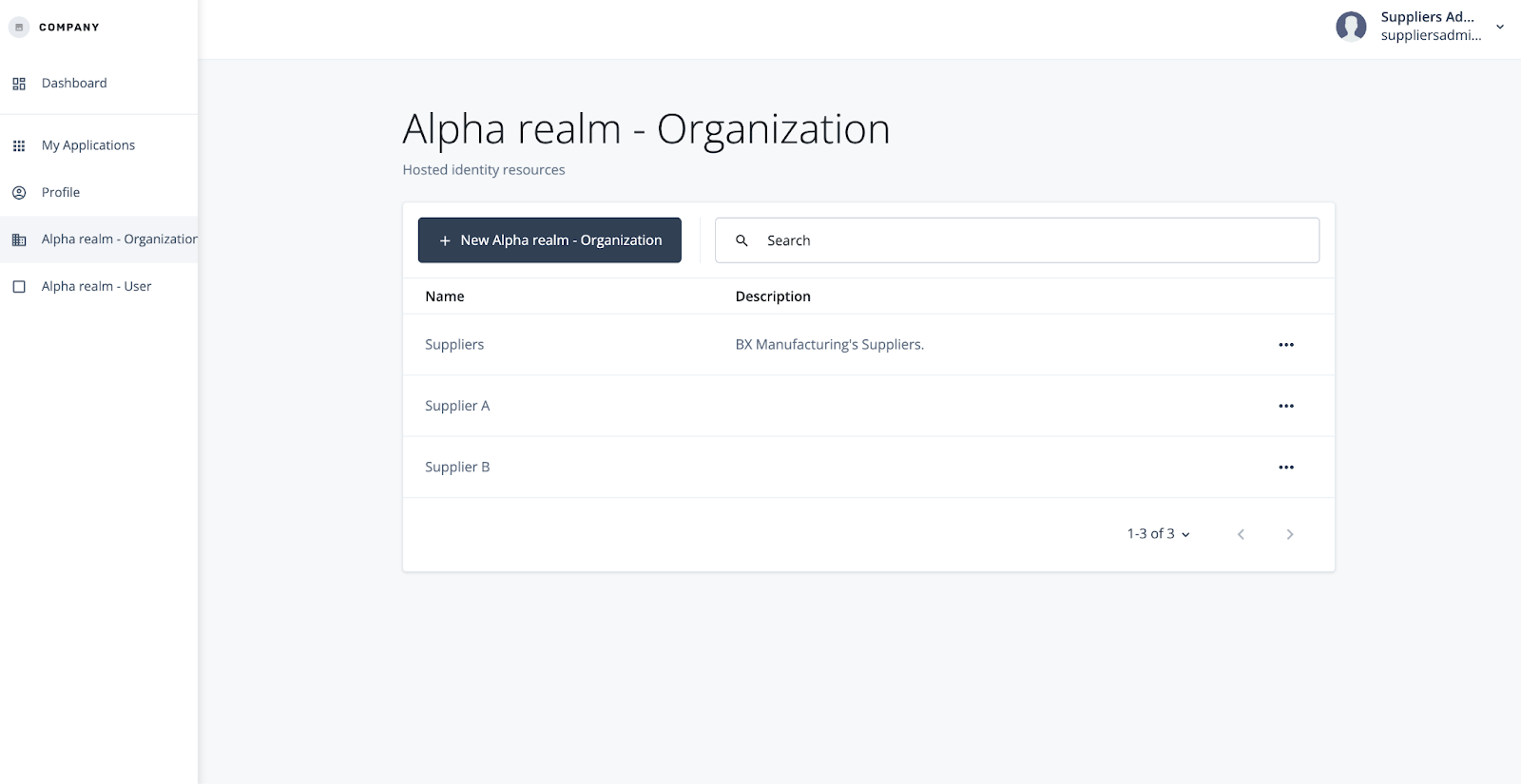Open more options for Supplier A row
Image resolution: width=1521 pixels, height=784 pixels.
(1286, 406)
